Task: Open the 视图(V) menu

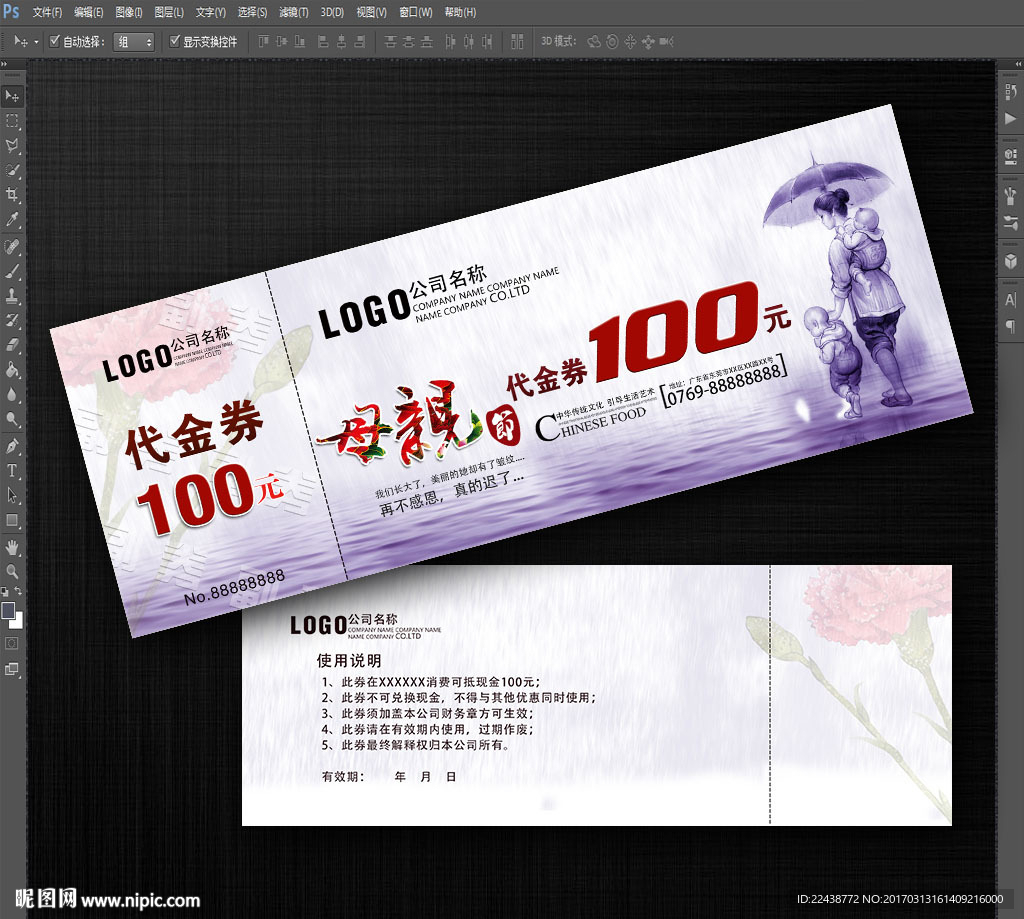Action: coord(372,12)
